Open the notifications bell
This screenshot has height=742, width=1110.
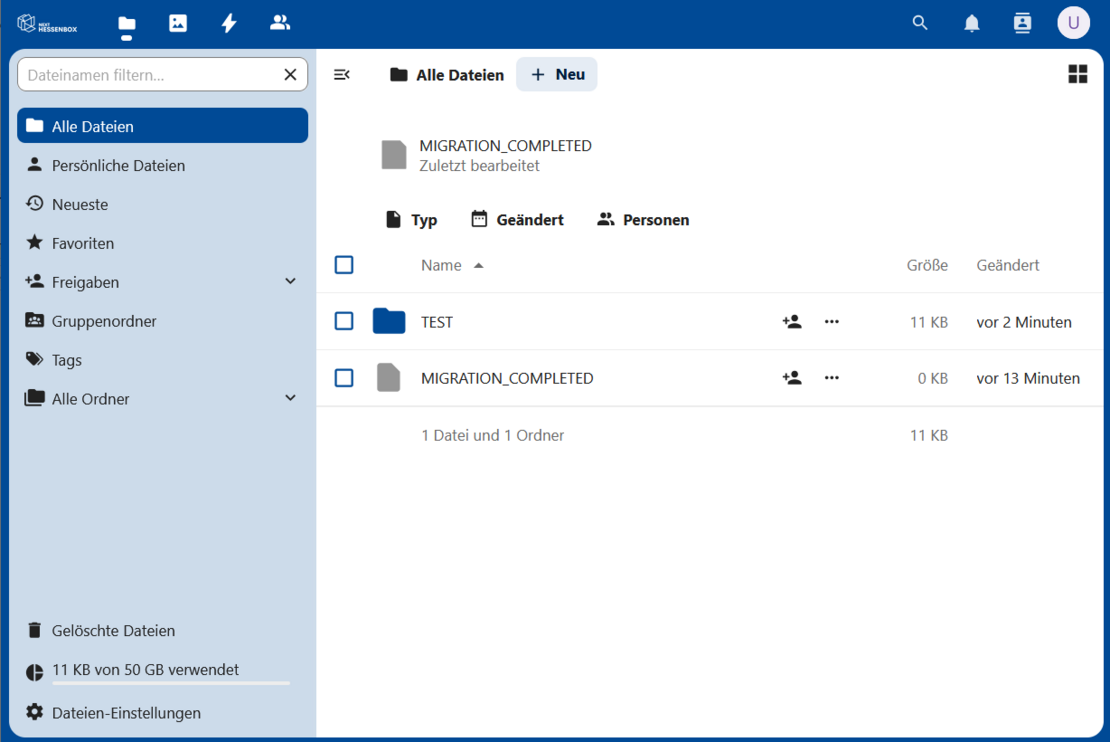(x=971, y=23)
